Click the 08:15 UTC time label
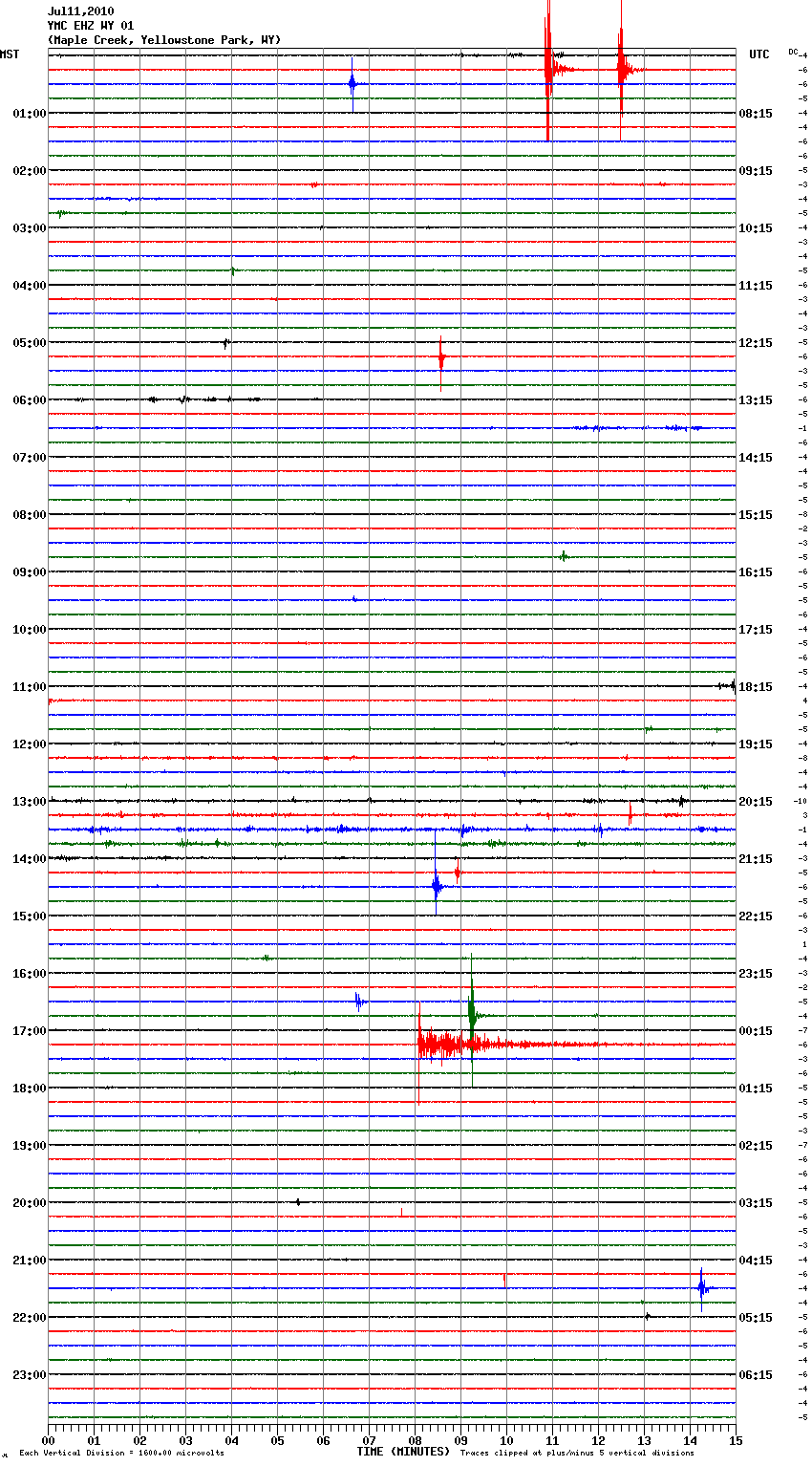This screenshot has height=1466, width=812. coord(756,113)
